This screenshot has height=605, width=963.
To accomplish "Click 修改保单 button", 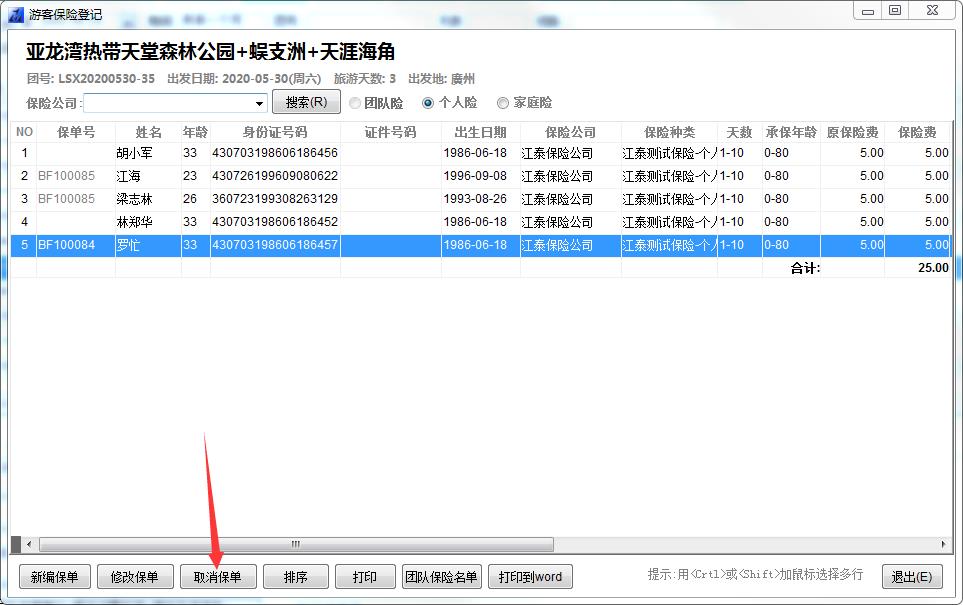I will coord(135,577).
